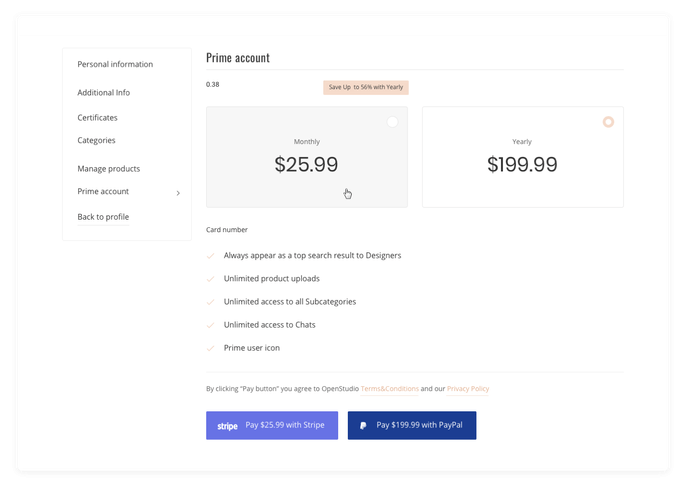Screen dimensions: 686x492
Task: Click checkmark beside Unlimited product uploads
Action: (x=210, y=279)
